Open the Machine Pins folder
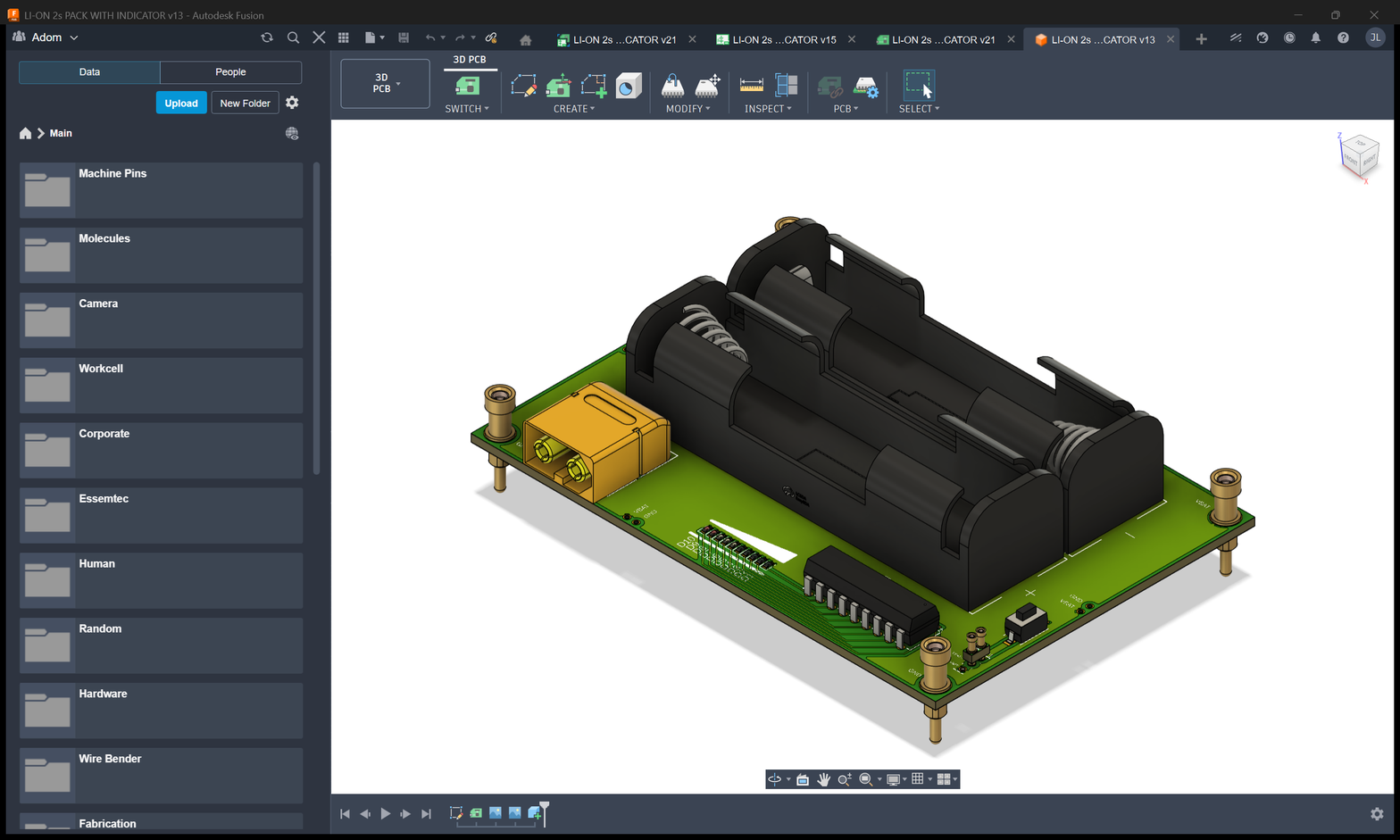The width and height of the screenshot is (1400, 840). pyautogui.click(x=161, y=190)
